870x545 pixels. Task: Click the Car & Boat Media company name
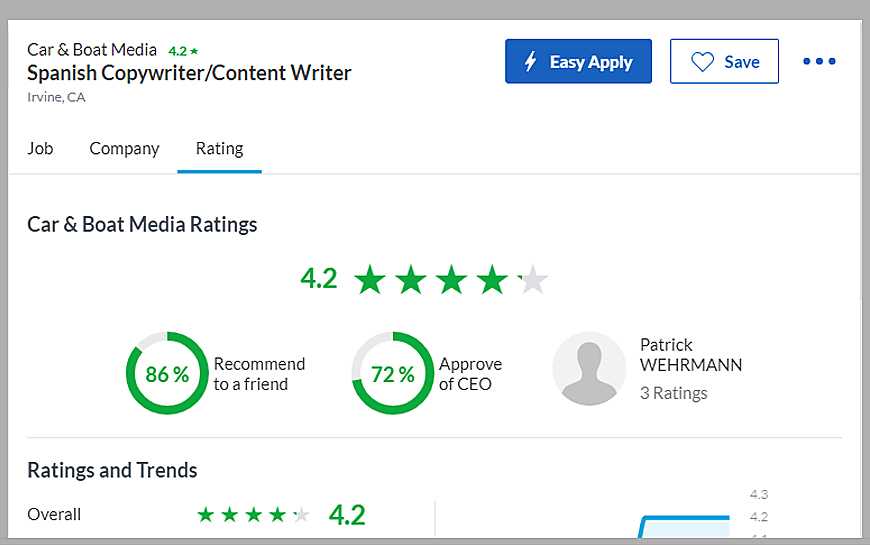92,50
